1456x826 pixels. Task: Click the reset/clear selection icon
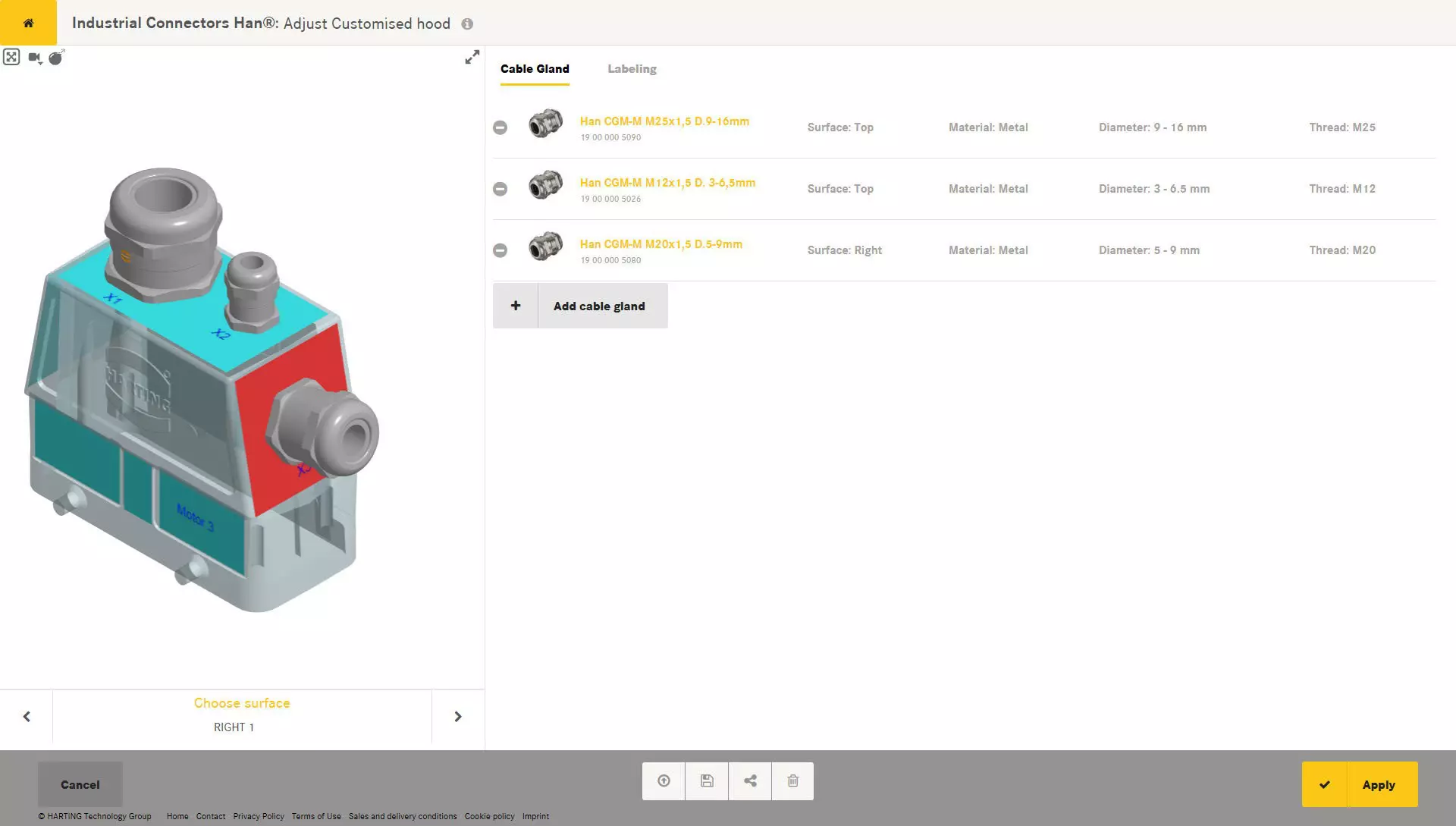(57, 56)
